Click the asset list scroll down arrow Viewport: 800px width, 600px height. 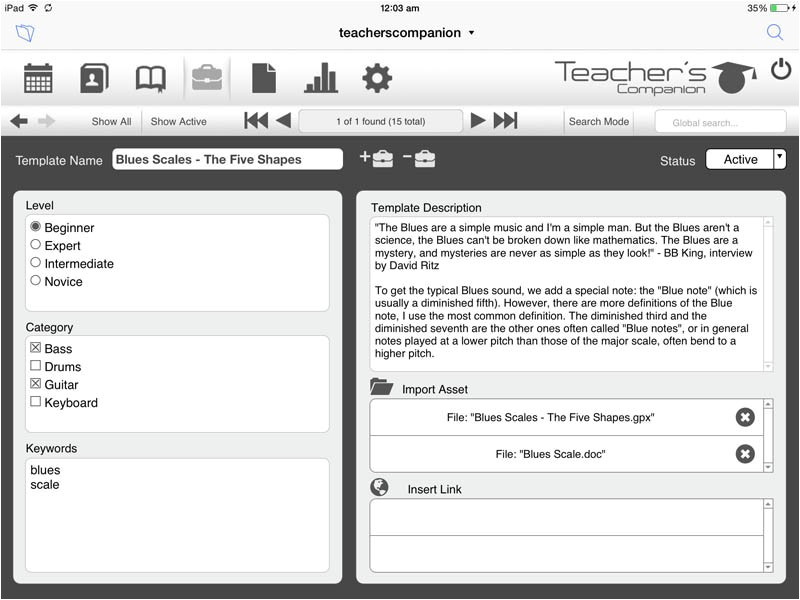click(x=768, y=467)
